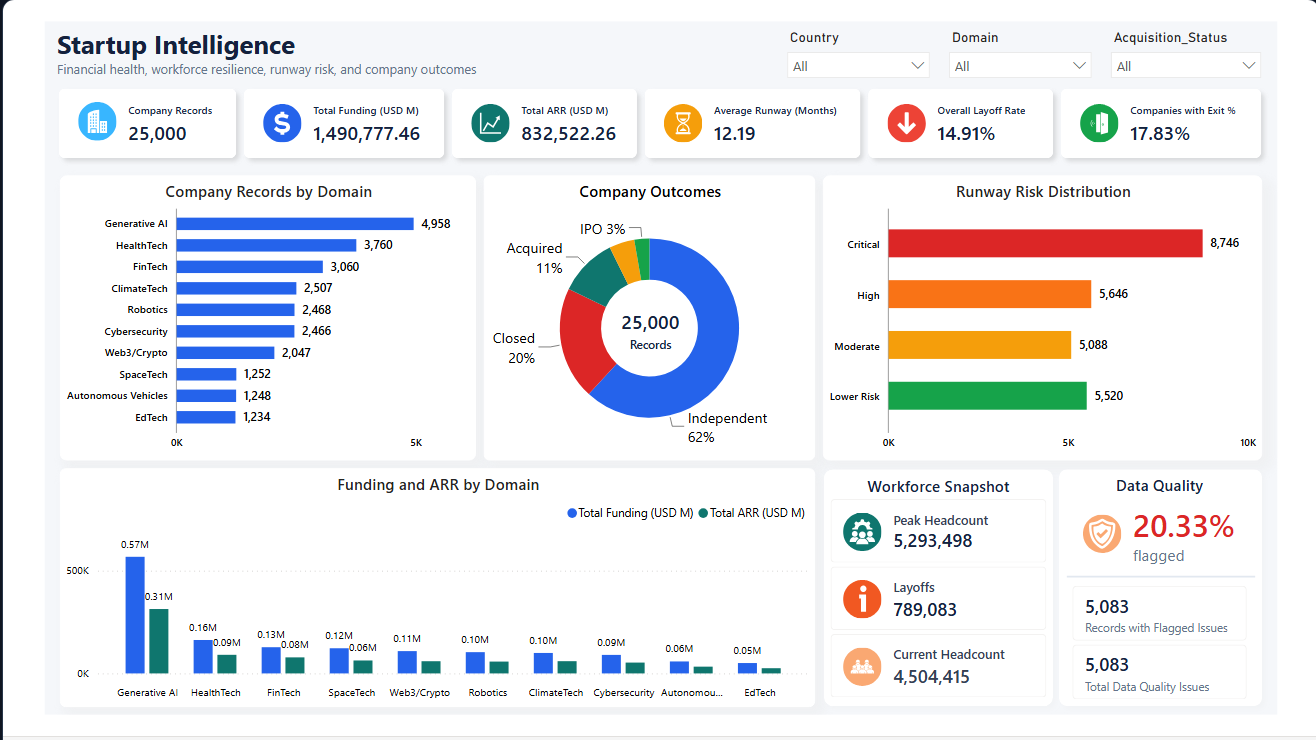The image size is (1316, 740).
Task: Click the Company Records building icon
Action: pyautogui.click(x=97, y=122)
